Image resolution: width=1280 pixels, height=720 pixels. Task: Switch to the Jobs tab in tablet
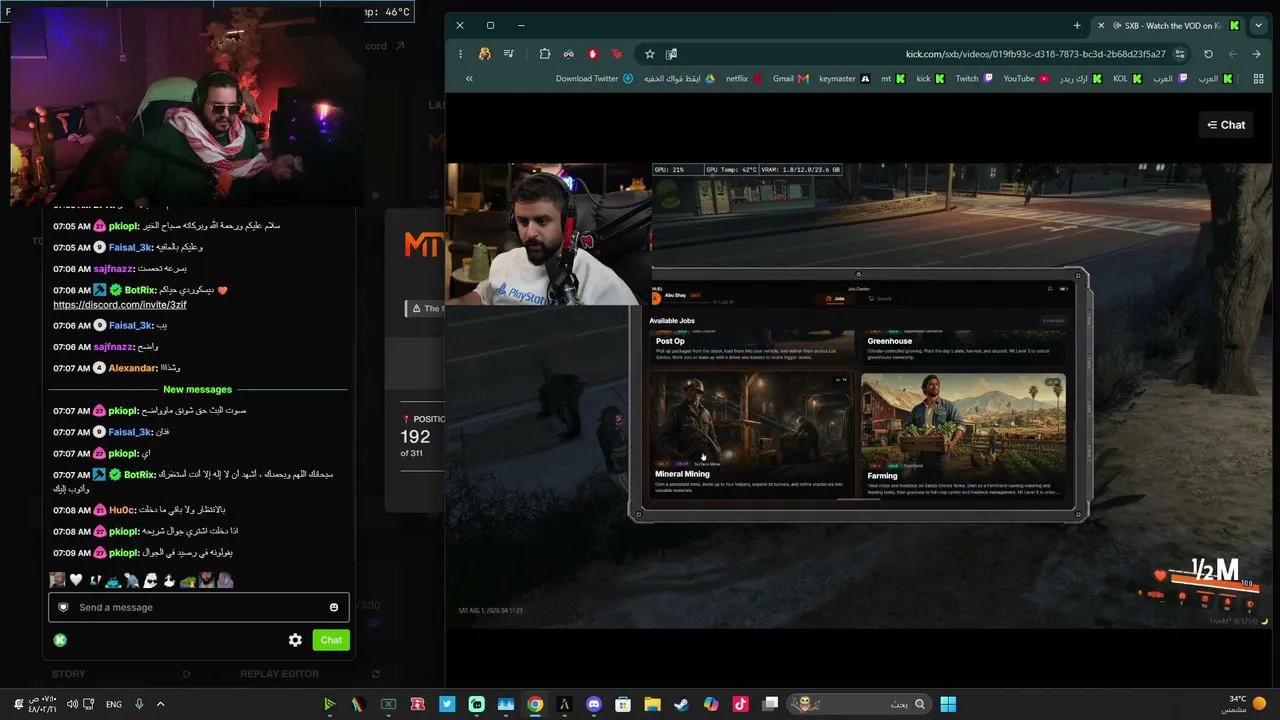click(833, 298)
